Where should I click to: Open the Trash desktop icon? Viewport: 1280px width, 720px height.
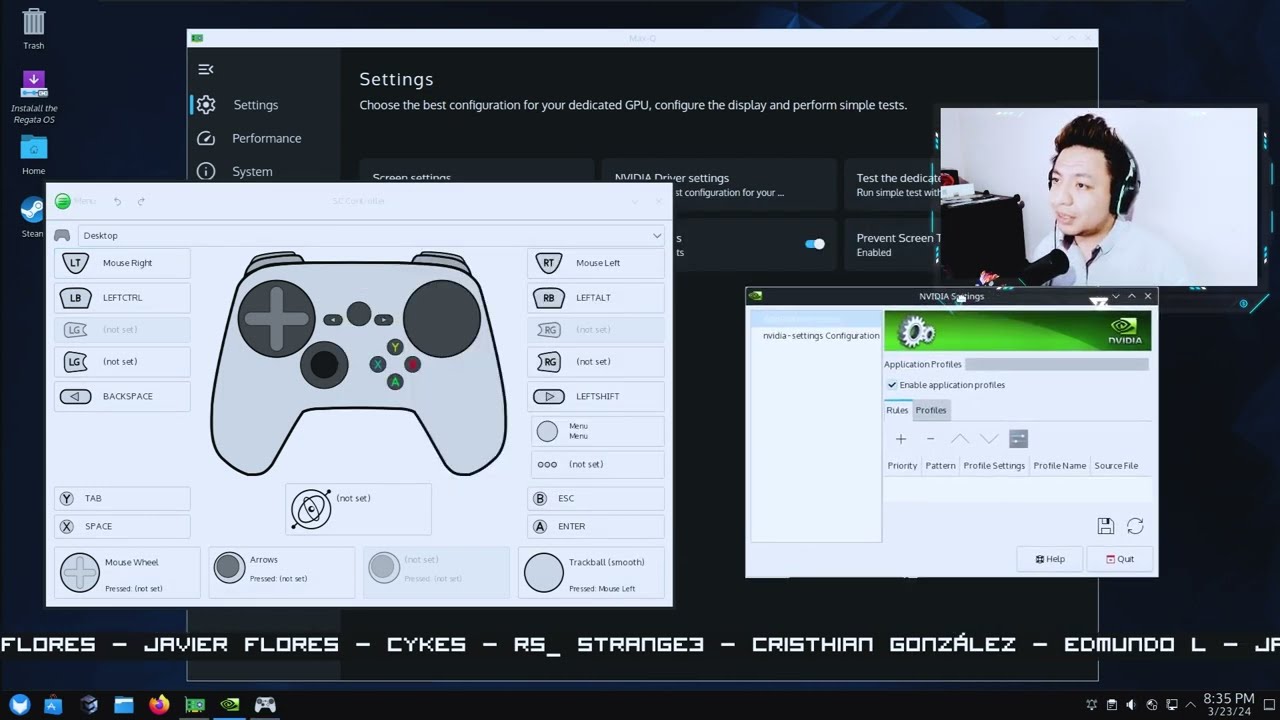click(x=33, y=29)
